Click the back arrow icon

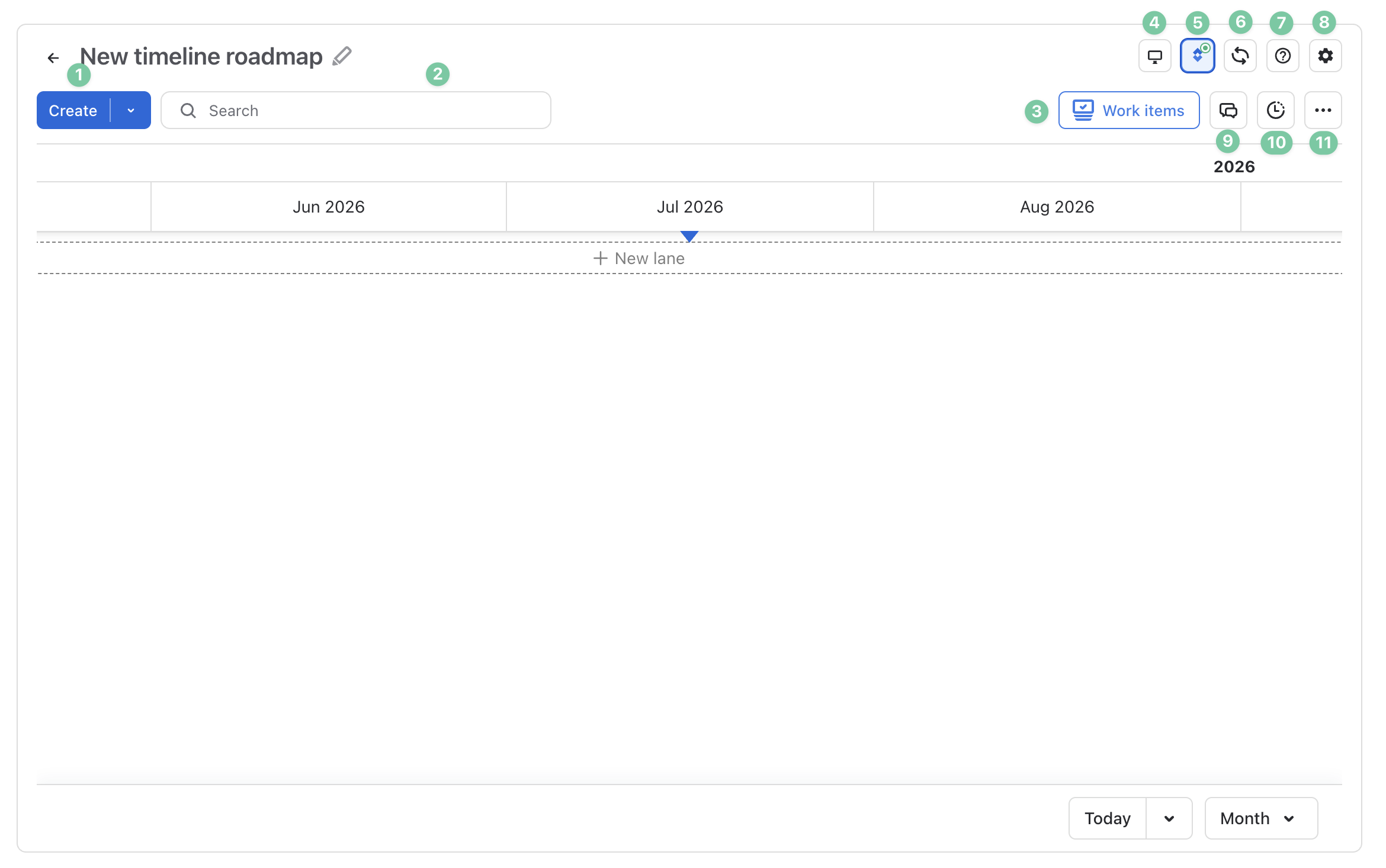(x=53, y=57)
